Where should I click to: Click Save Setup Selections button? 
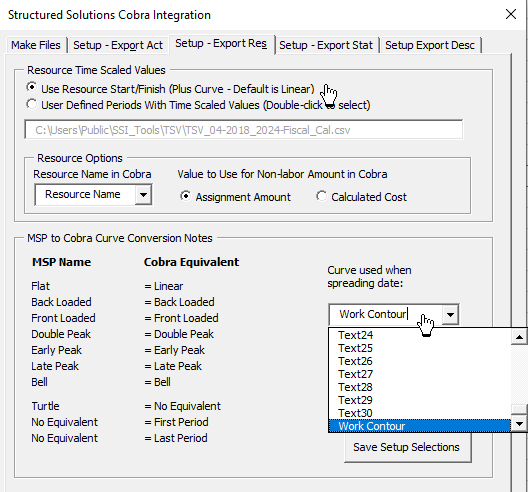(x=407, y=447)
